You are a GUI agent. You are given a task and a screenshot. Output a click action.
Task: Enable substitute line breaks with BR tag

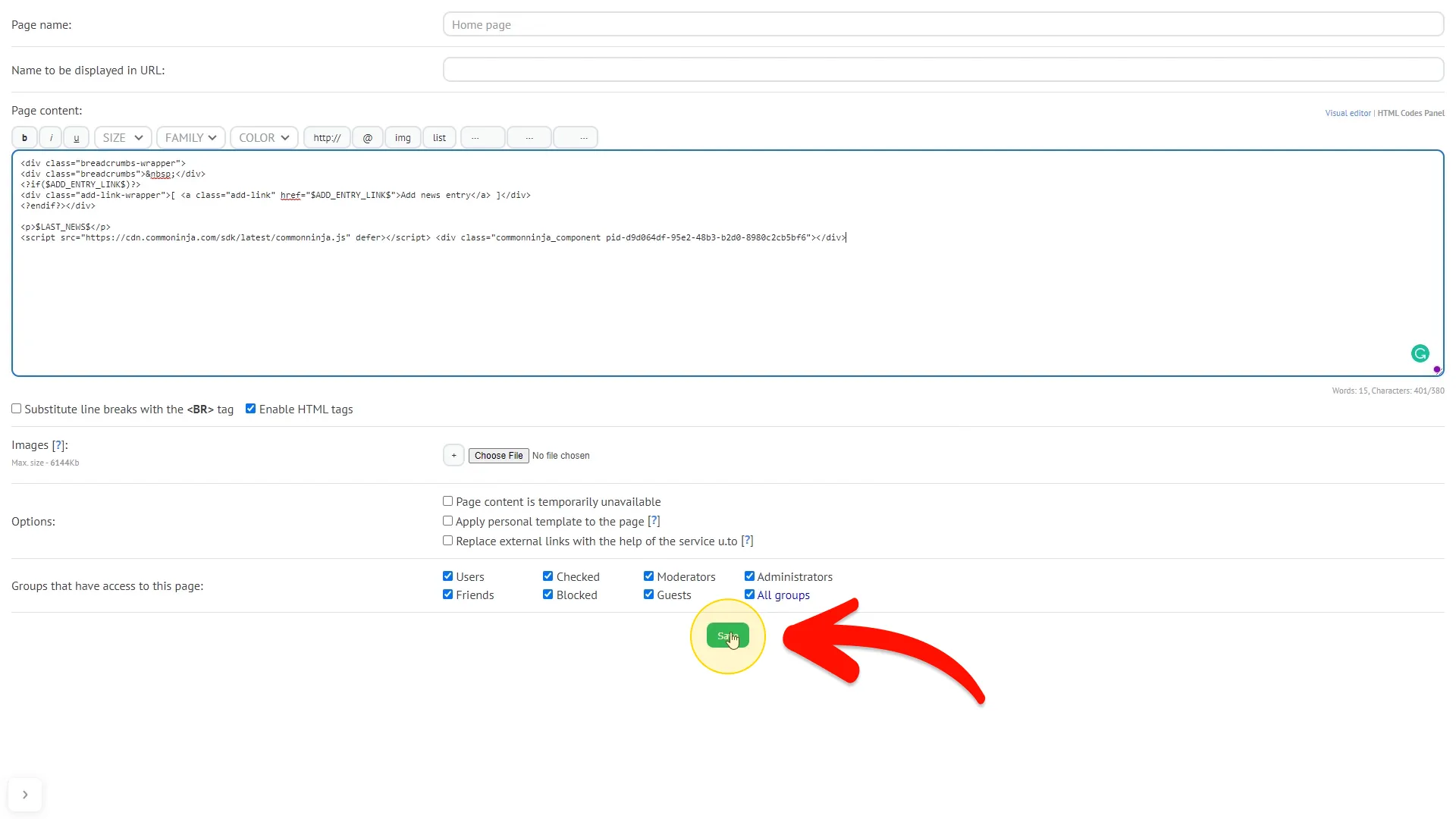tap(16, 409)
